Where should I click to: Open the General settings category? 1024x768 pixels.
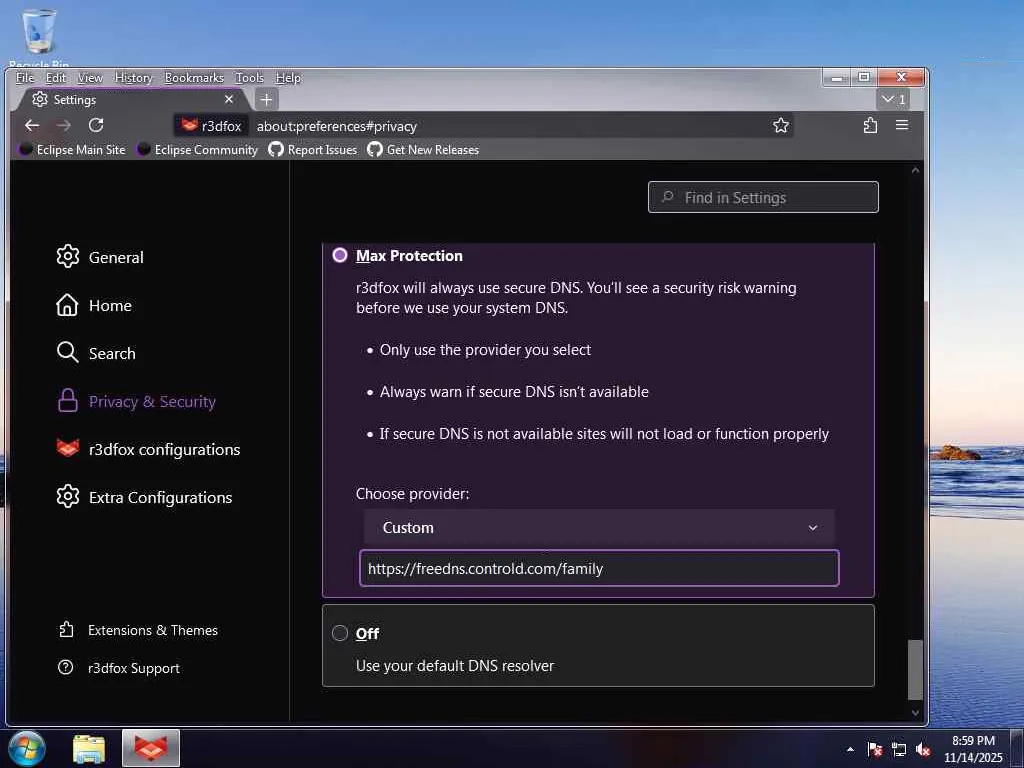(99, 257)
